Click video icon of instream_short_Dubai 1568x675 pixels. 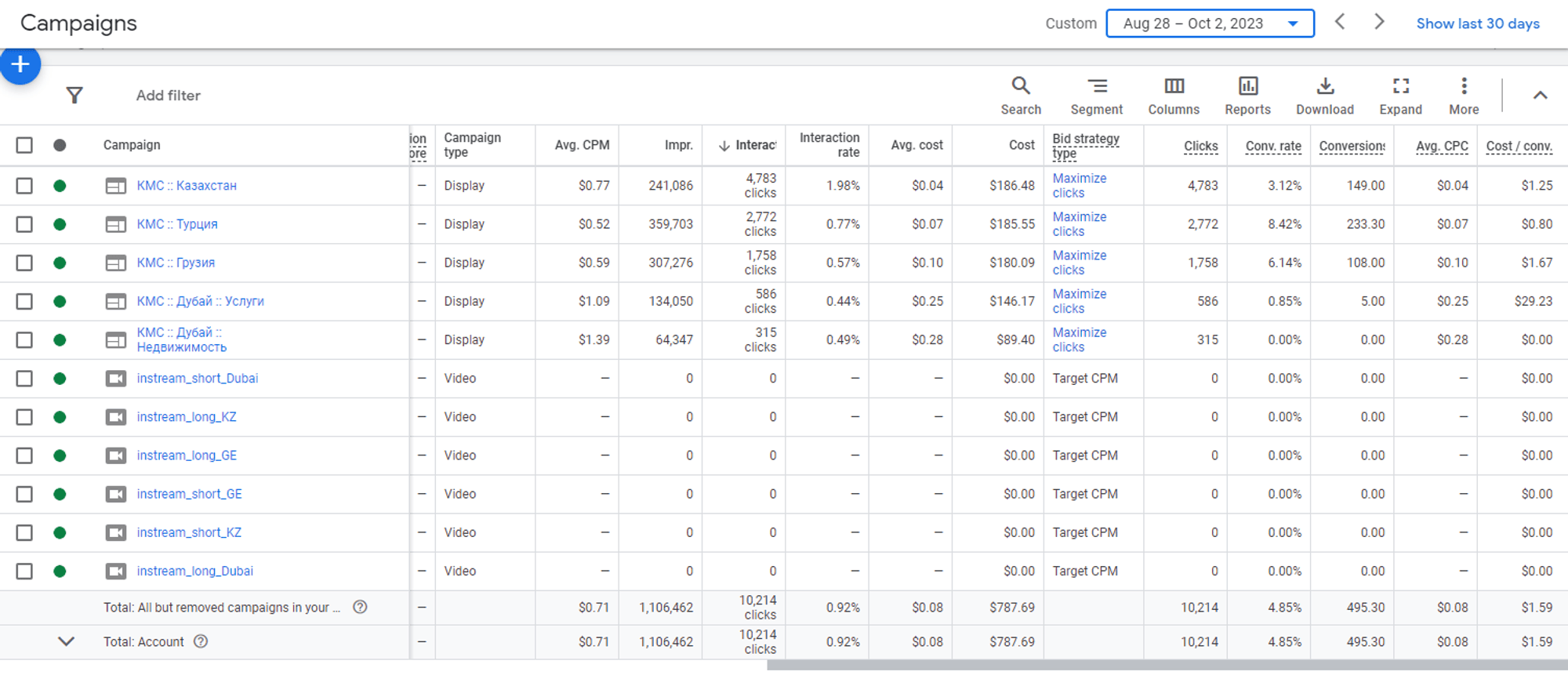(x=116, y=379)
